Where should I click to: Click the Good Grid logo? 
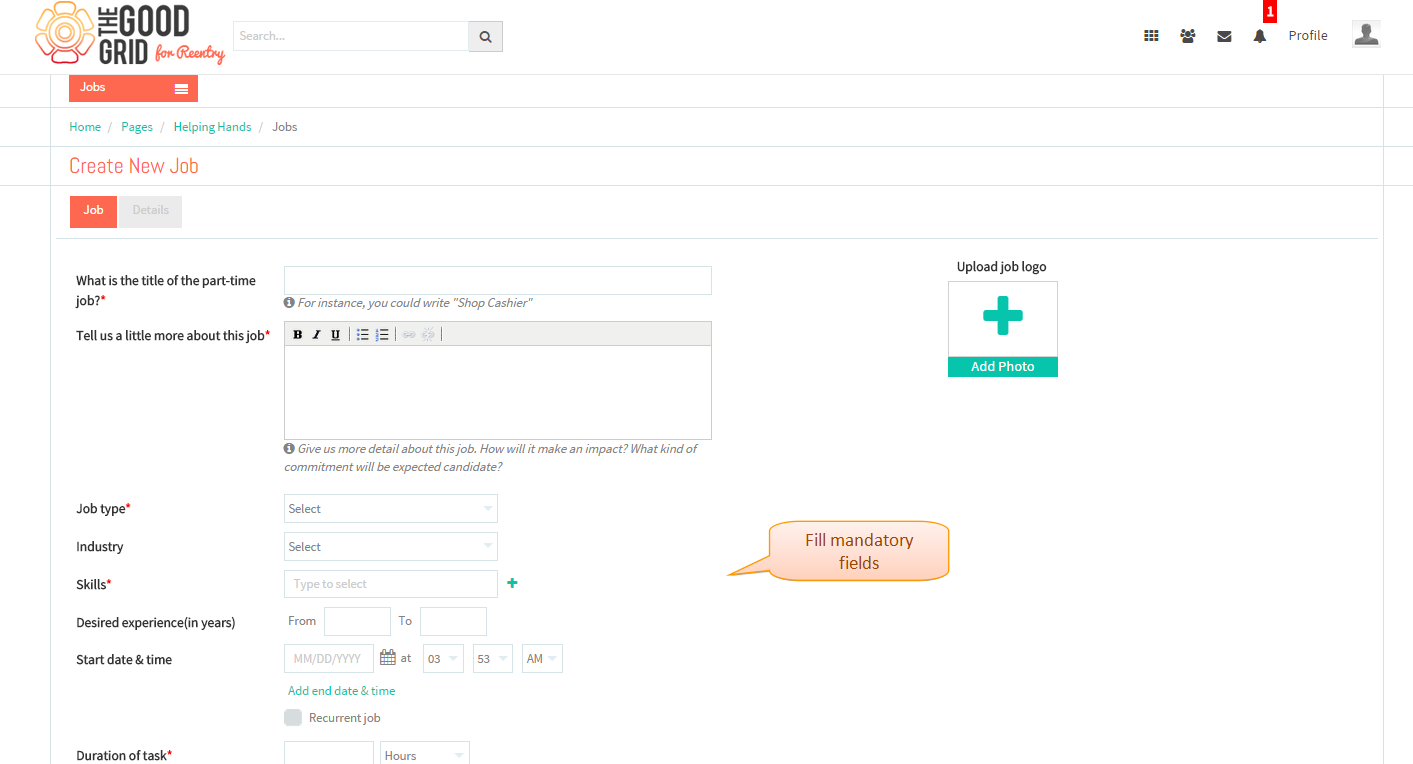coord(130,34)
